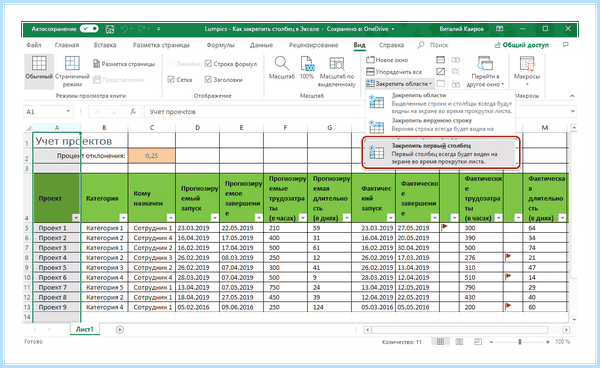Switch to Страничный режим view
600x368 pixels.
click(x=72, y=72)
